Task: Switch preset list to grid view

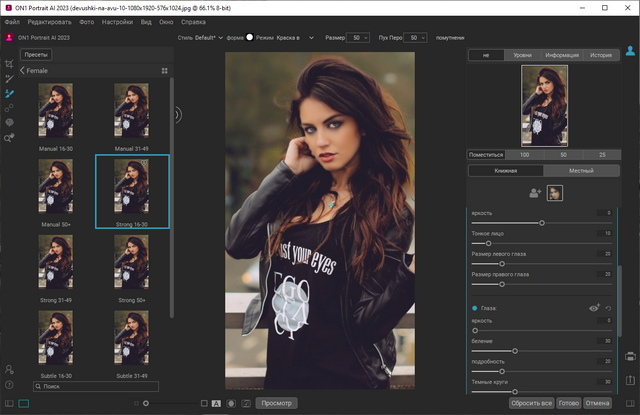Action: click(x=164, y=72)
